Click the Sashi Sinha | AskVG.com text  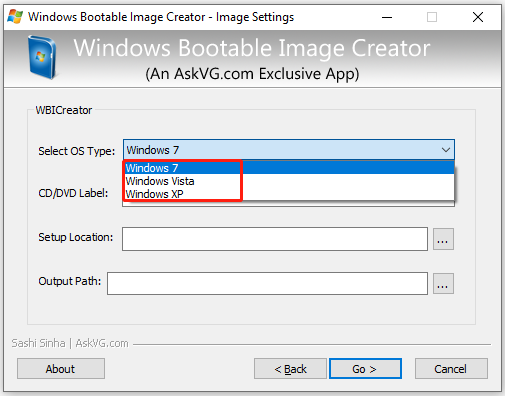70,343
